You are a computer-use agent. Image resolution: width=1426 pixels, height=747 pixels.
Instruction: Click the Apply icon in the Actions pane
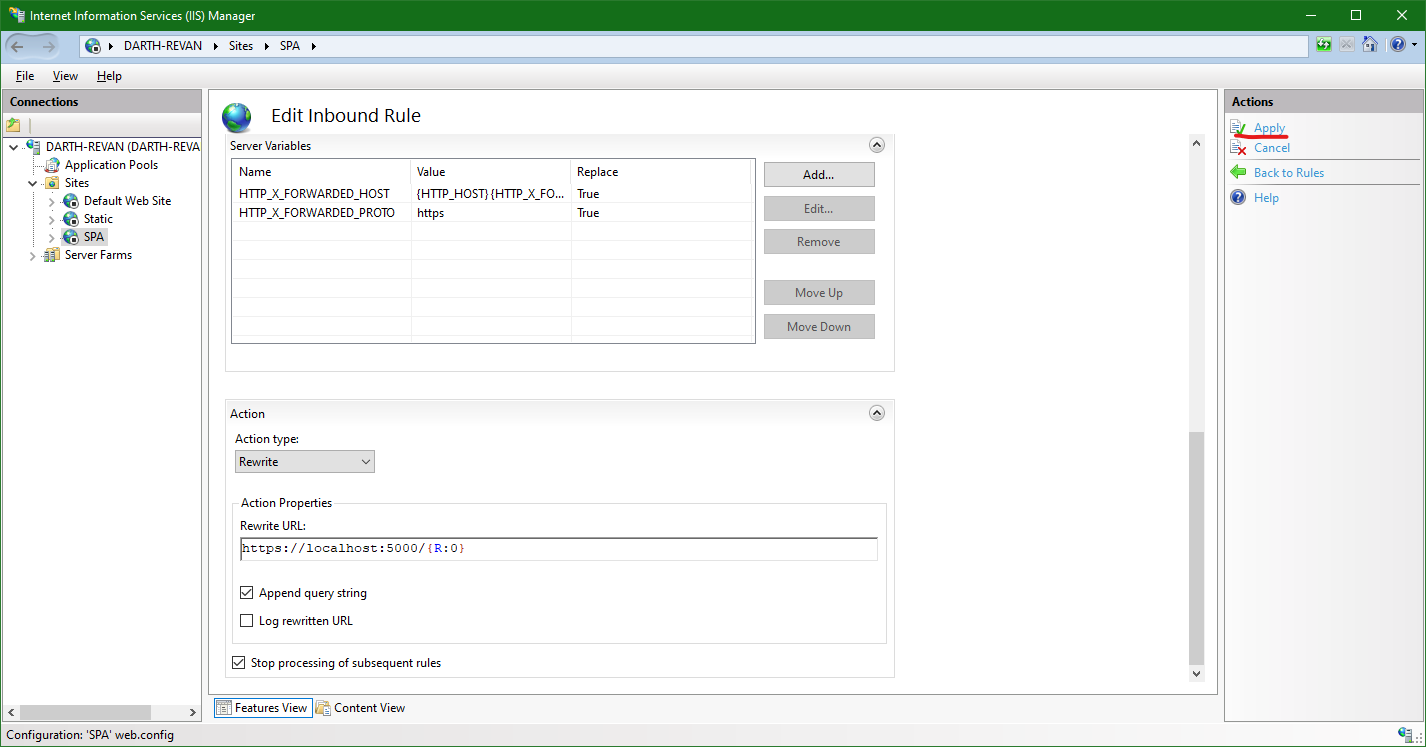(1238, 127)
